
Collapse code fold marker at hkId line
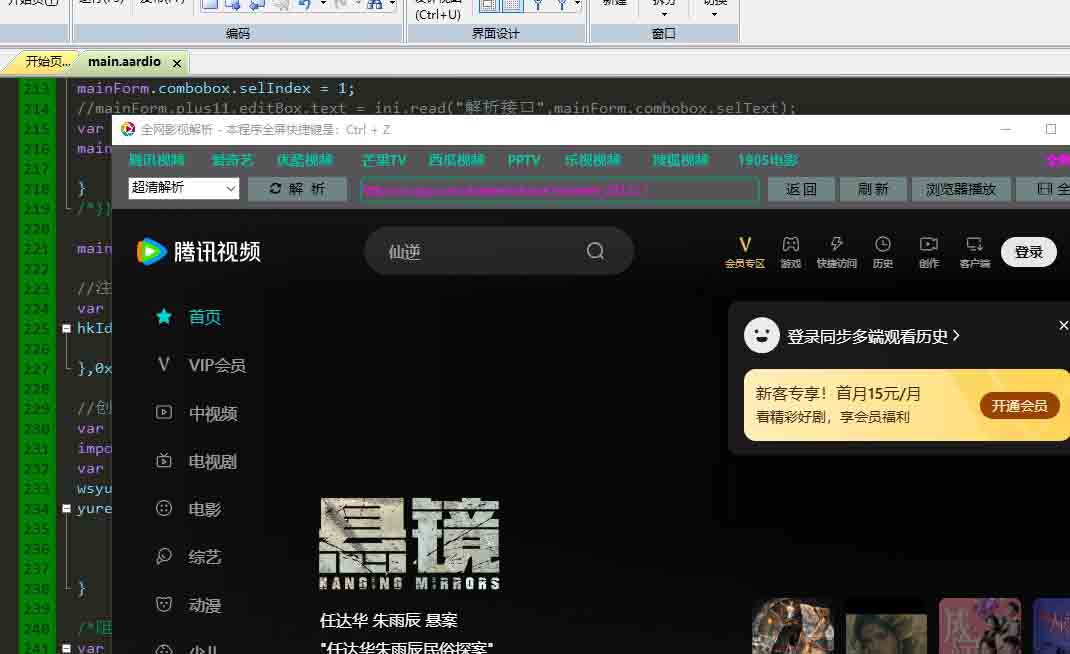coord(66,328)
